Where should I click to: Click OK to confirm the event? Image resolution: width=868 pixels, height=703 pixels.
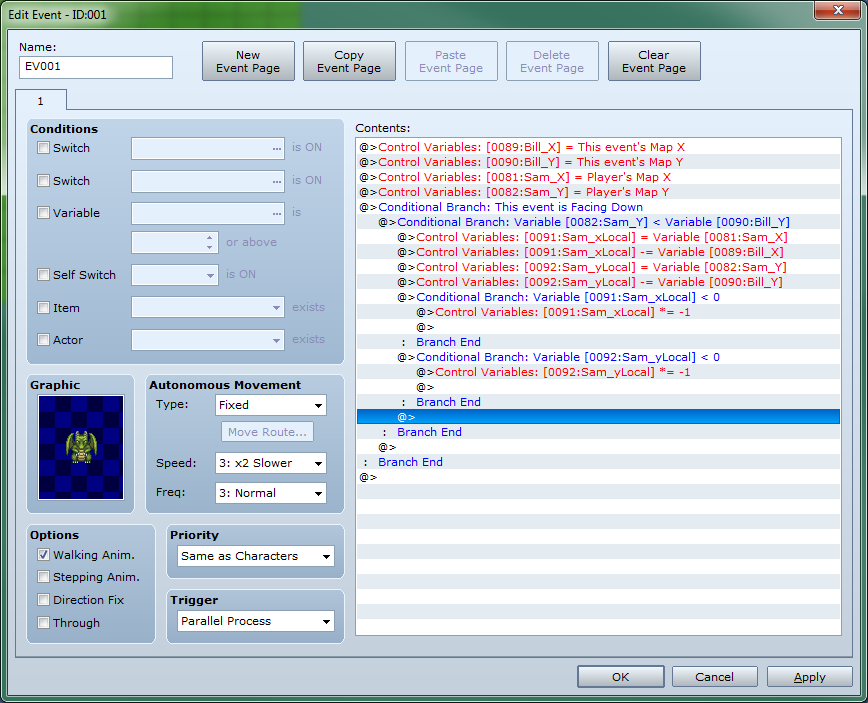(620, 677)
